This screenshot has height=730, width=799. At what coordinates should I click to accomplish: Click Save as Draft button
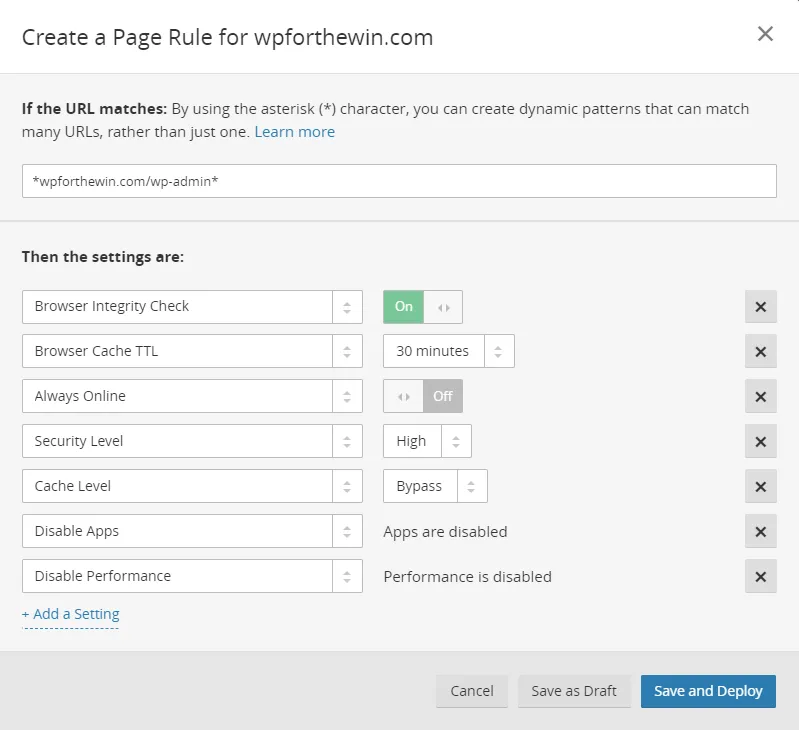574,691
